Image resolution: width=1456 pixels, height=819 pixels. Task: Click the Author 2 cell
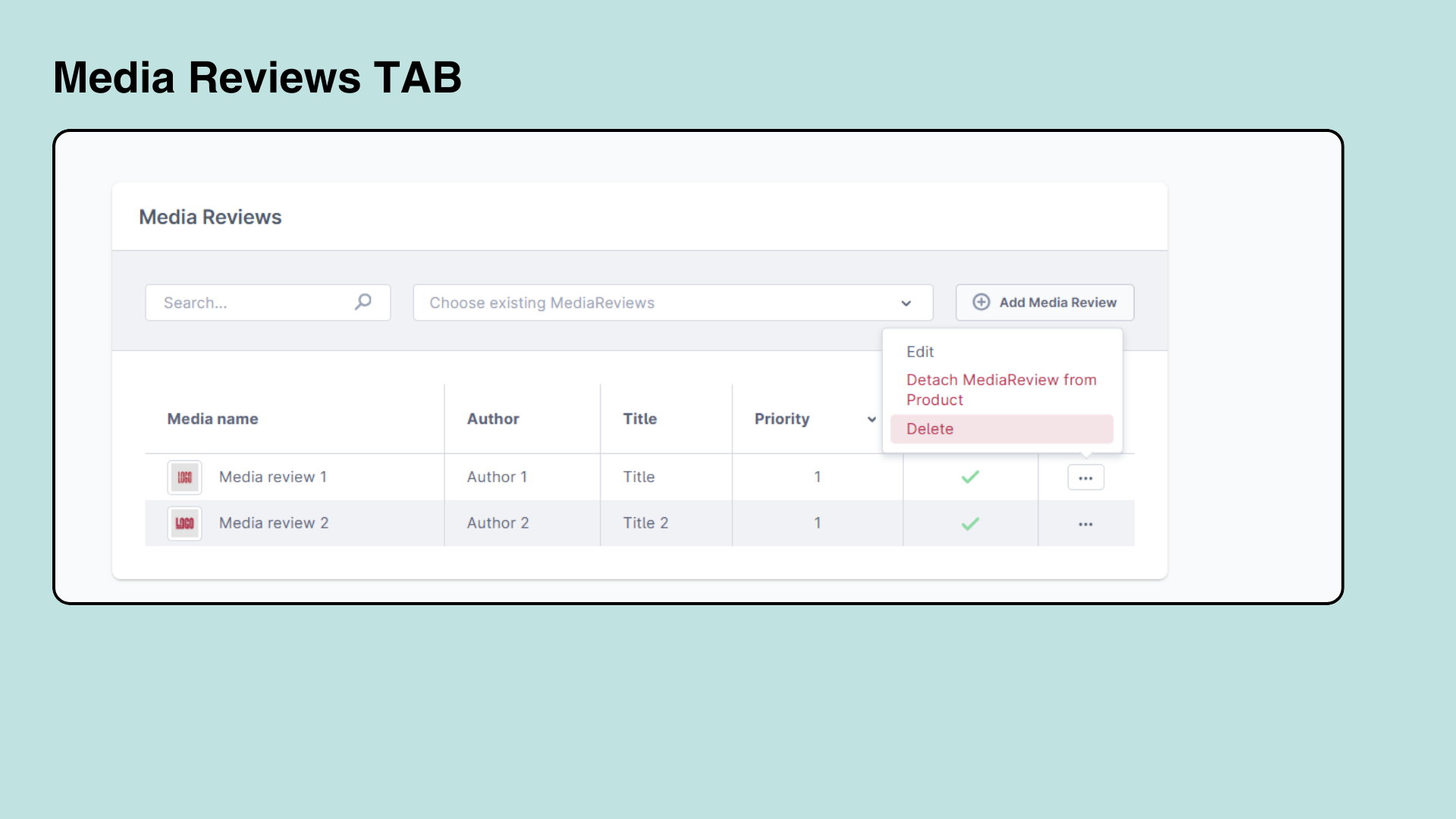(498, 523)
